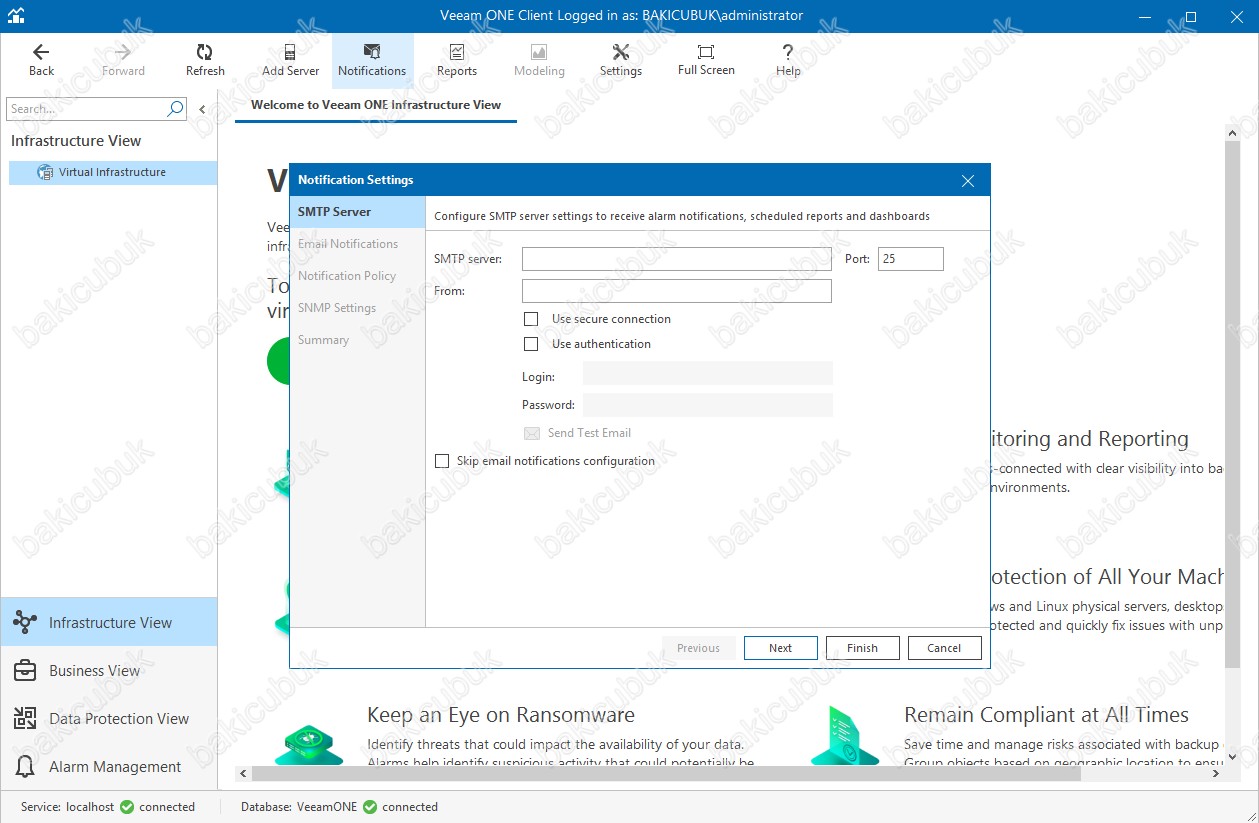Click the 'Infrastructure View' pane heading

tap(76, 141)
